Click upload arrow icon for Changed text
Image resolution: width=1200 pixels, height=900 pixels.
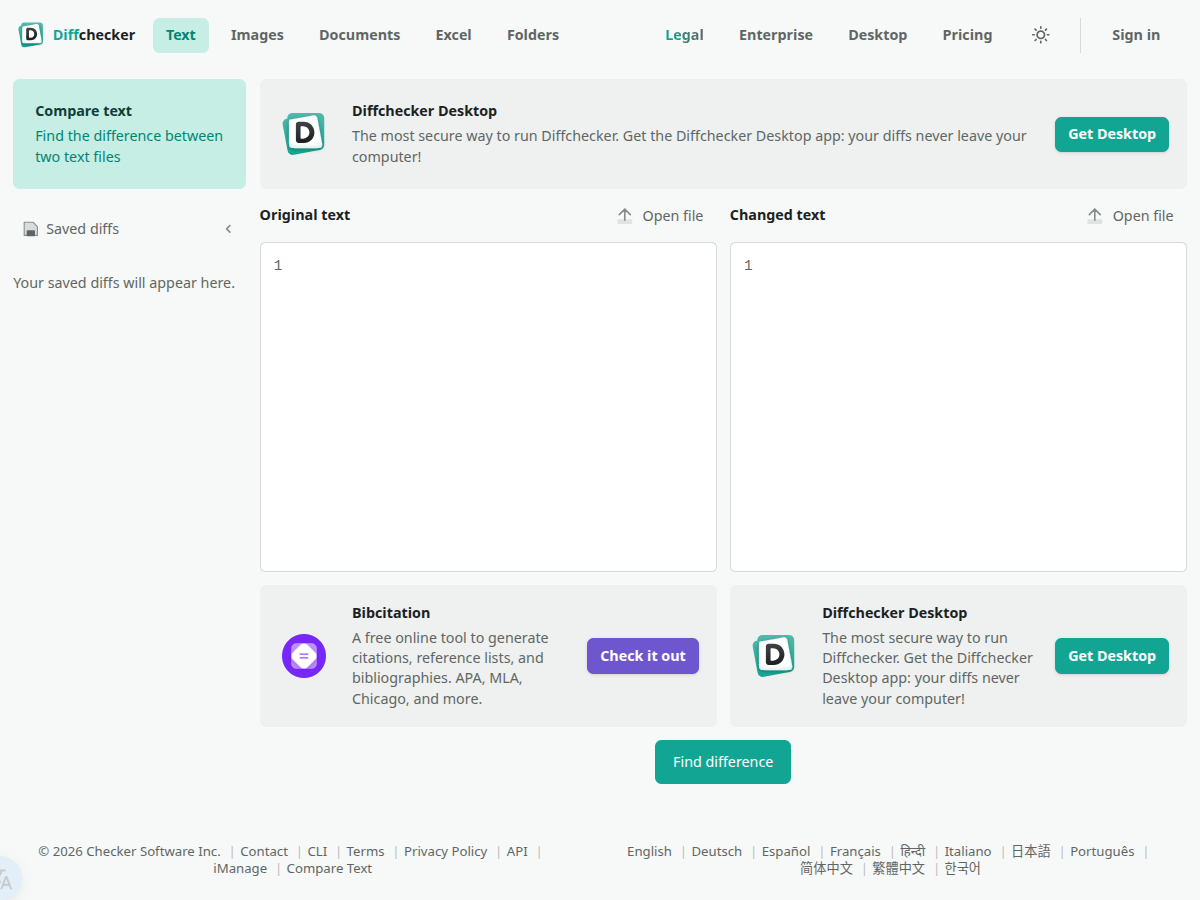tap(1095, 216)
